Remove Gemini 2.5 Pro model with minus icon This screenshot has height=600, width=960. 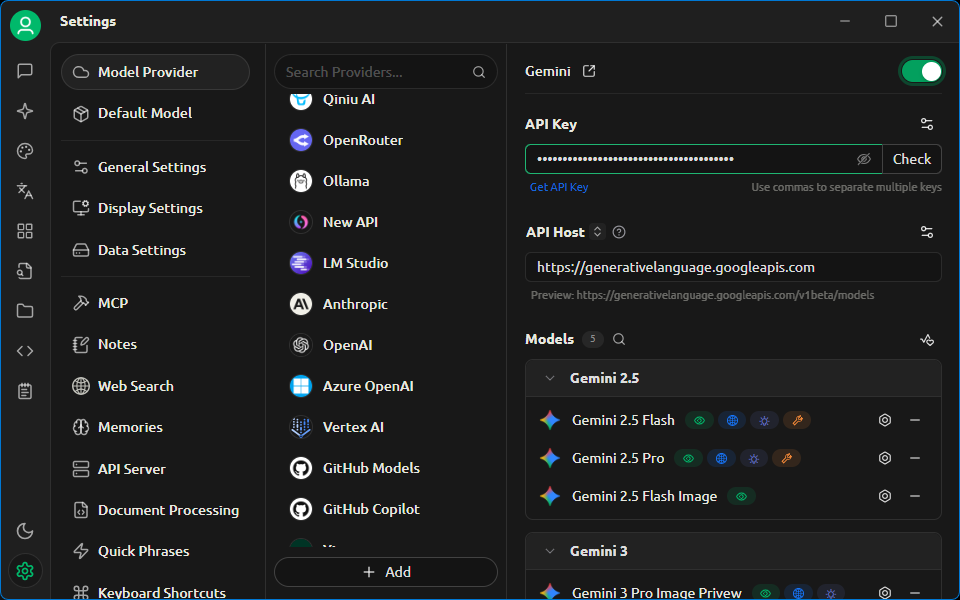coord(914,458)
